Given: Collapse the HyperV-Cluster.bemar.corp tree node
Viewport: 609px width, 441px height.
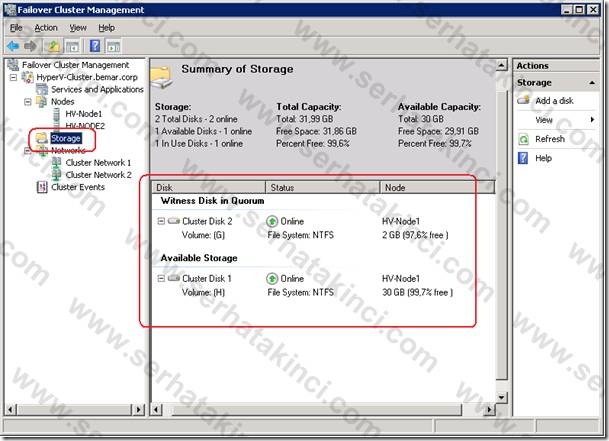Looking at the screenshot, I should click(x=13, y=77).
